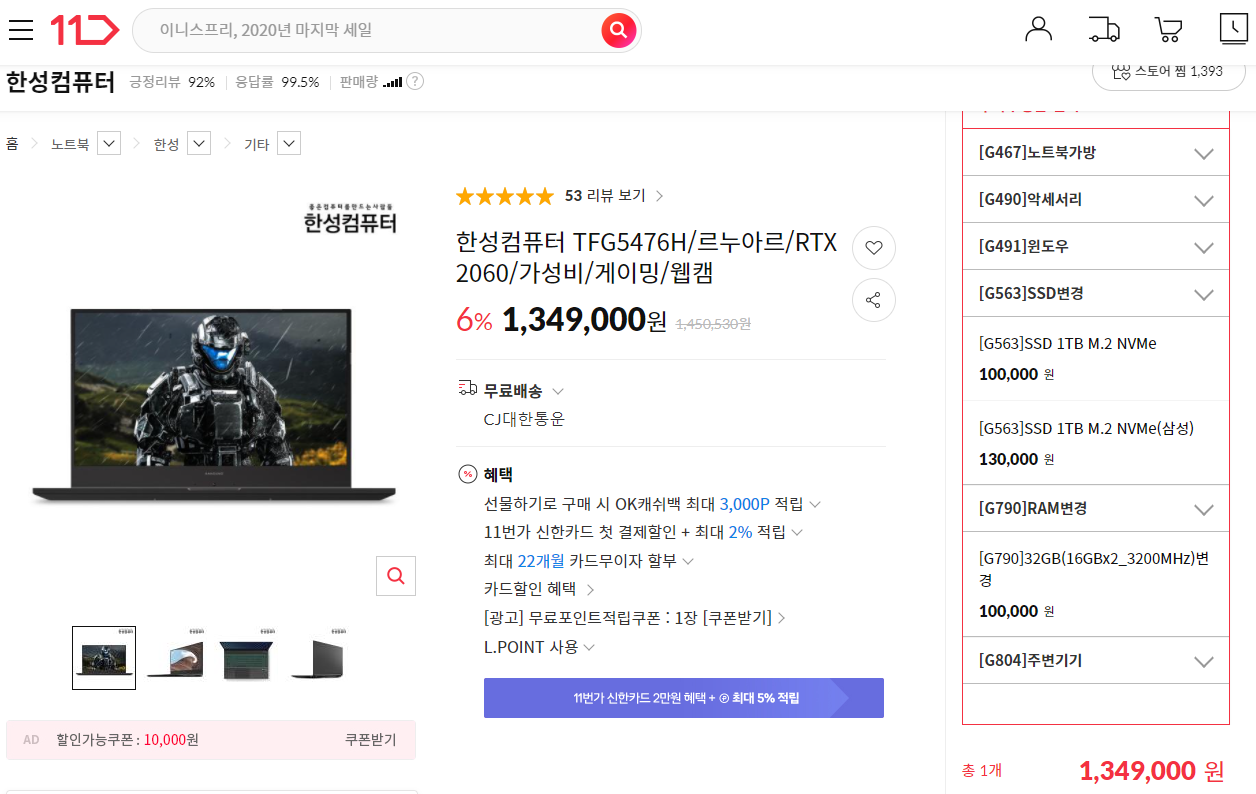This screenshot has width=1256, height=794.
Task: Open the 카드할인 혜택 link
Action: click(x=539, y=589)
